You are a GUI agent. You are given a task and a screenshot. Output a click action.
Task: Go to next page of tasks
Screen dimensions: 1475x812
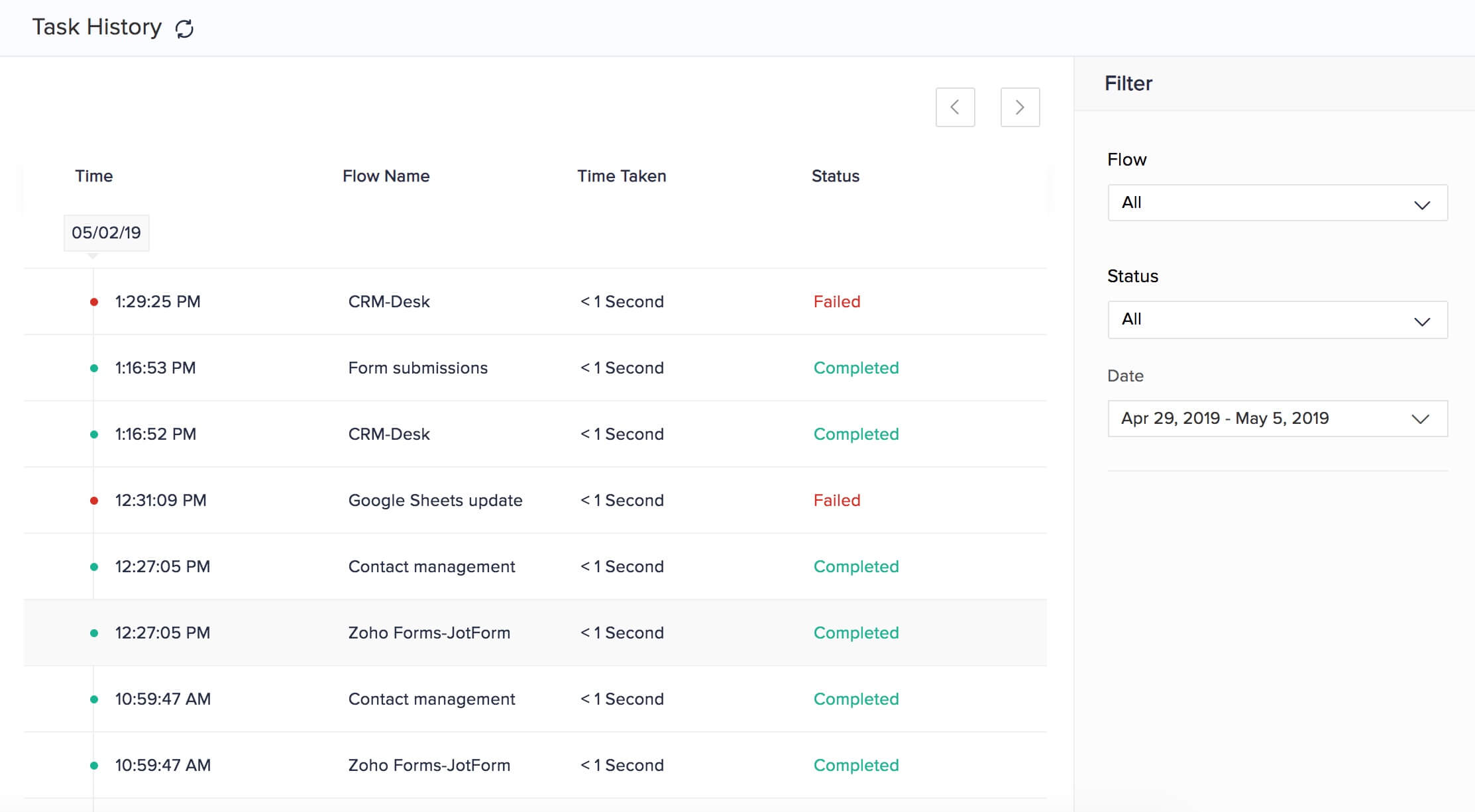coord(1020,107)
